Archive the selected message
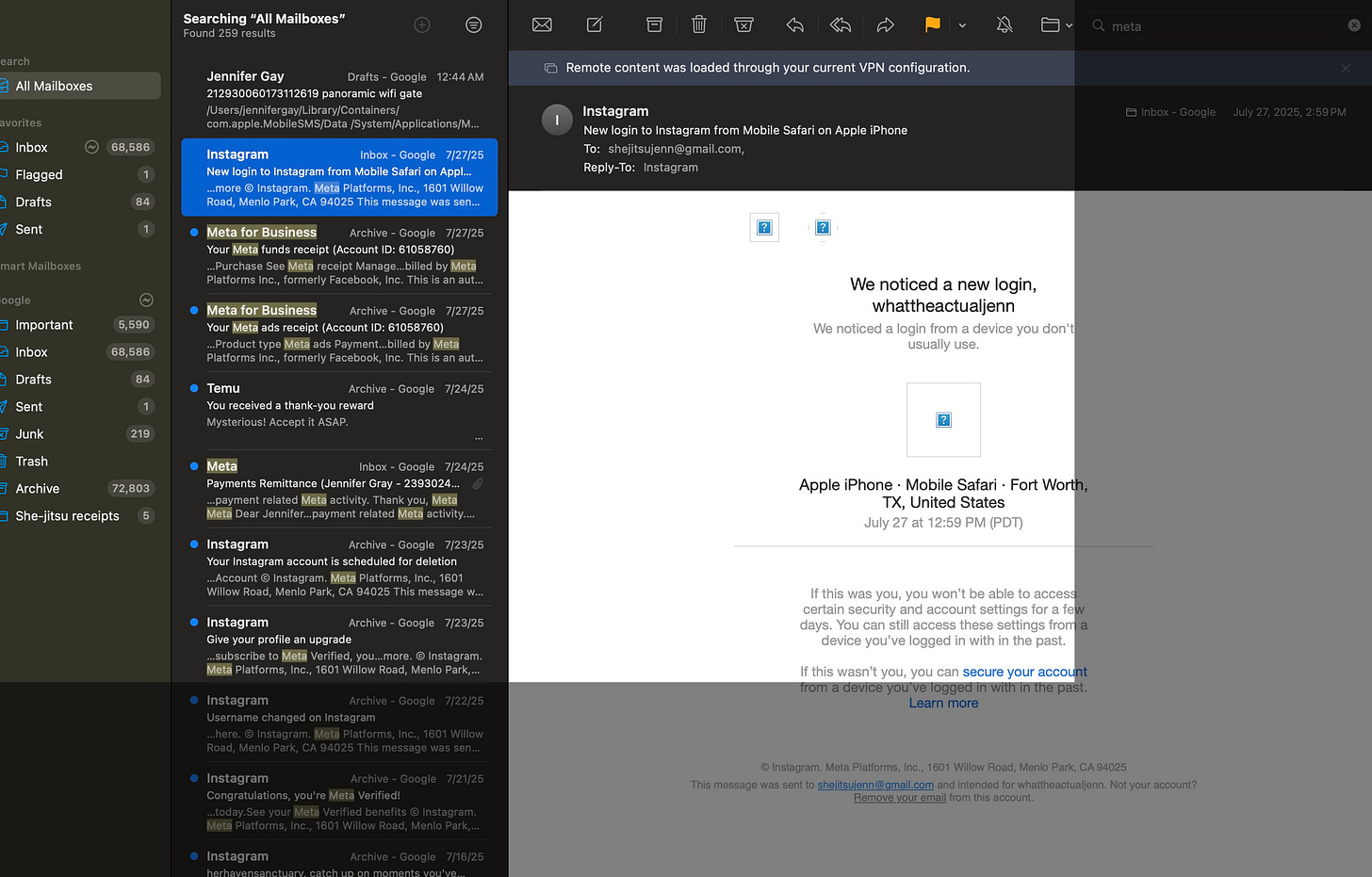The image size is (1372, 877). click(x=654, y=25)
